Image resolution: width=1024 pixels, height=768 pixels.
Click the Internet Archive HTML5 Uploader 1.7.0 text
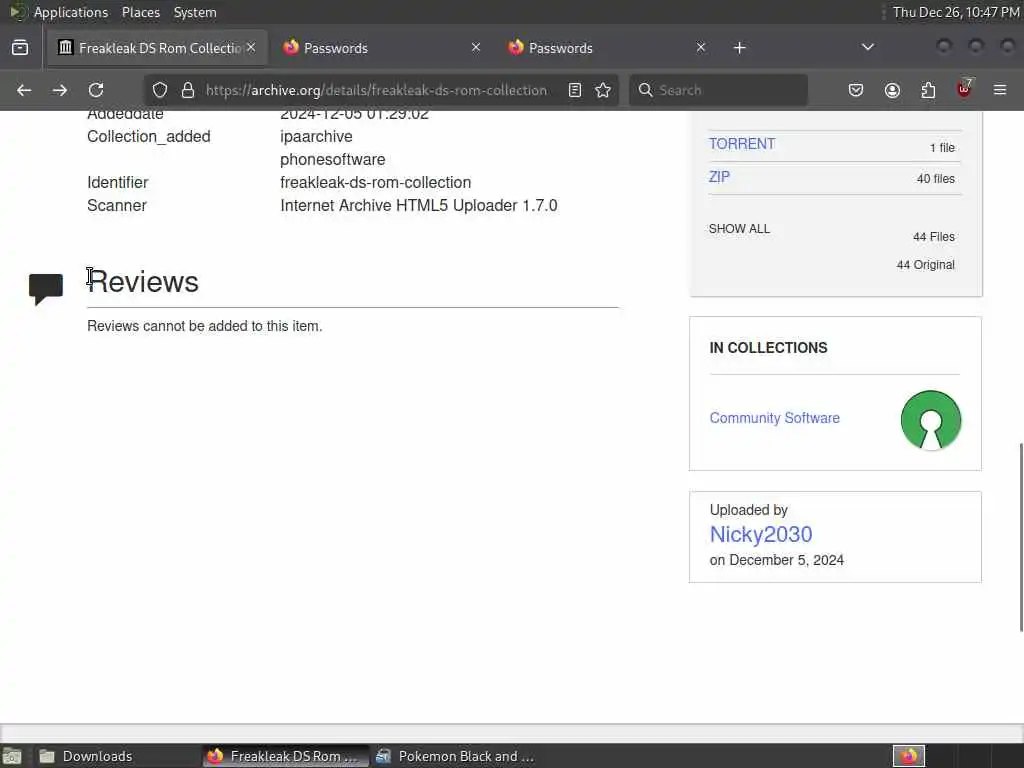pyautogui.click(x=419, y=205)
